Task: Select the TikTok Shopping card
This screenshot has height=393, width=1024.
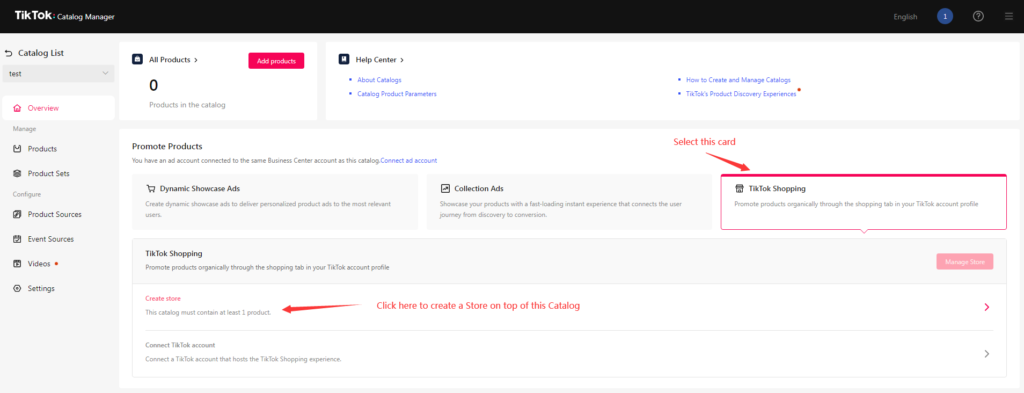Action: [863, 202]
